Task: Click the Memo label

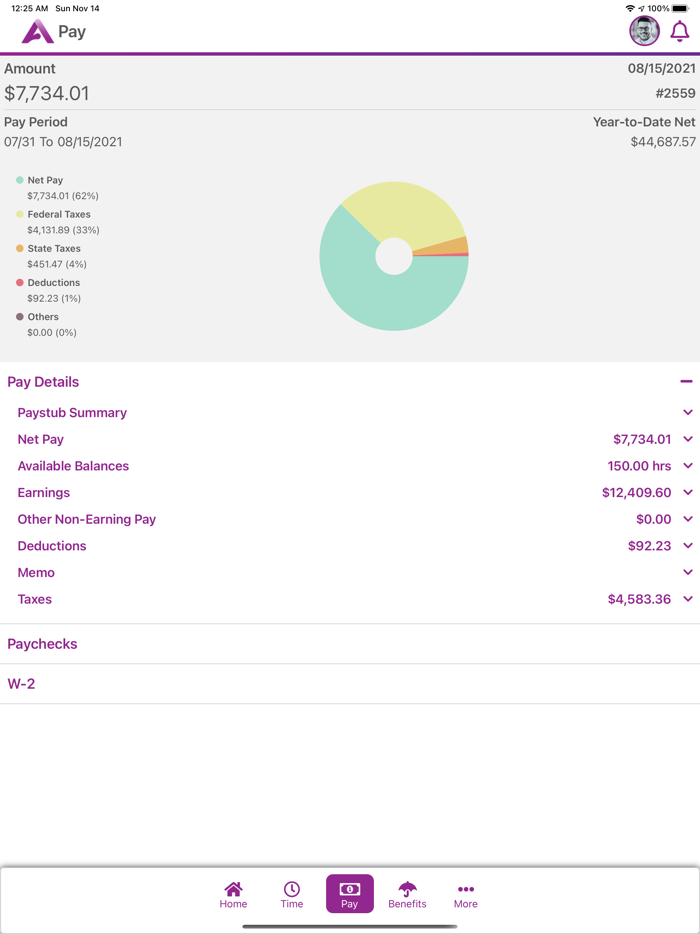Action: tap(36, 572)
